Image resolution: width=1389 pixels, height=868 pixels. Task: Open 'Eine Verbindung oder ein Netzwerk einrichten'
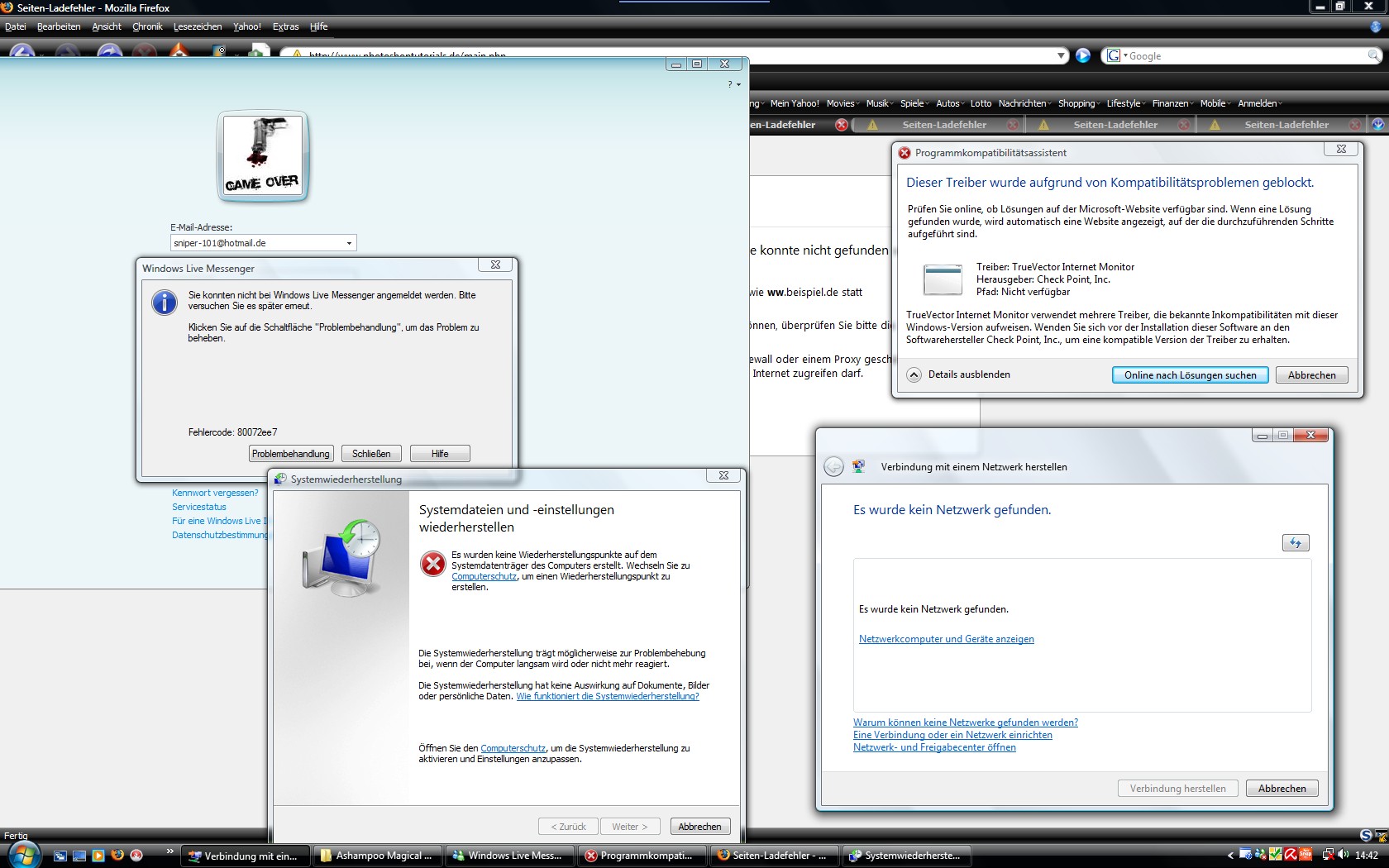[x=952, y=735]
